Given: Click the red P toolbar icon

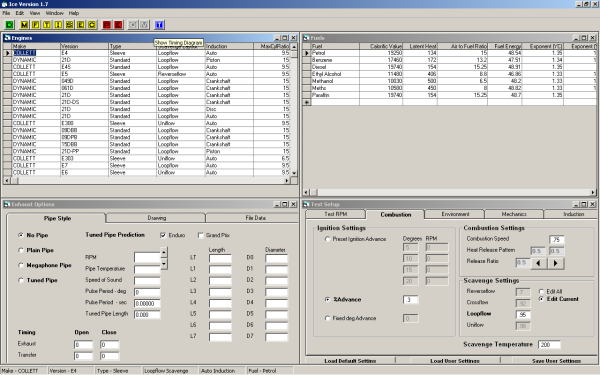Looking at the screenshot, I should (107, 25).
